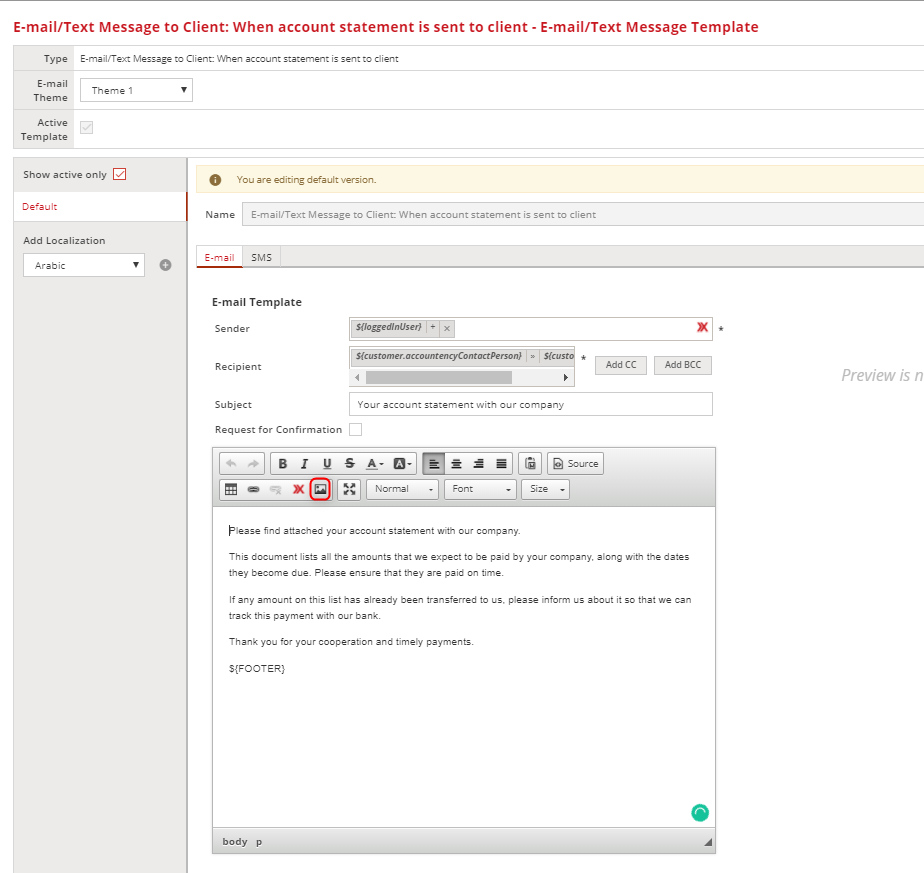Redo the last edit in the editor

(253, 464)
